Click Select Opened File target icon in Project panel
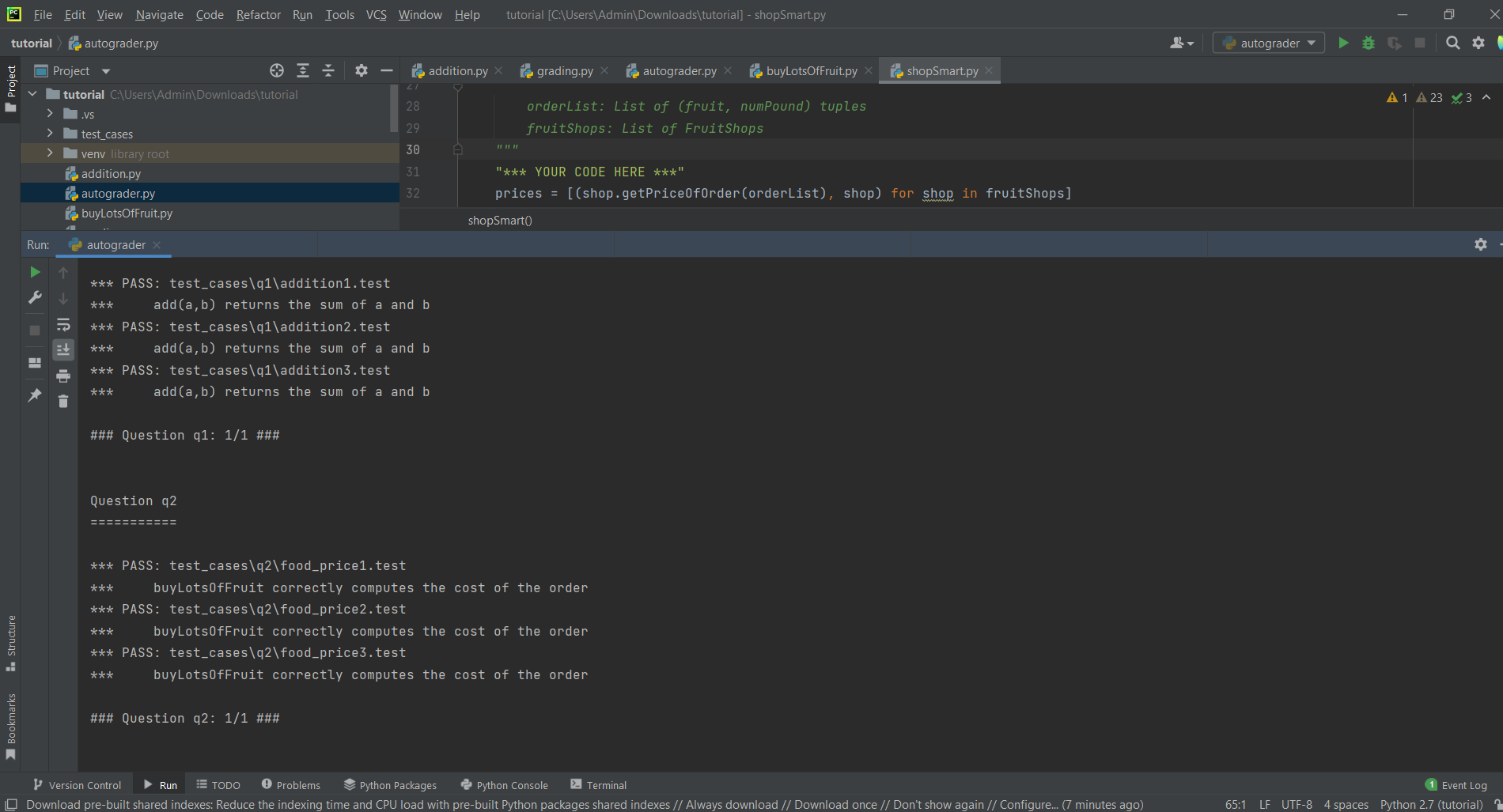This screenshot has height=812, width=1503. 277,70
